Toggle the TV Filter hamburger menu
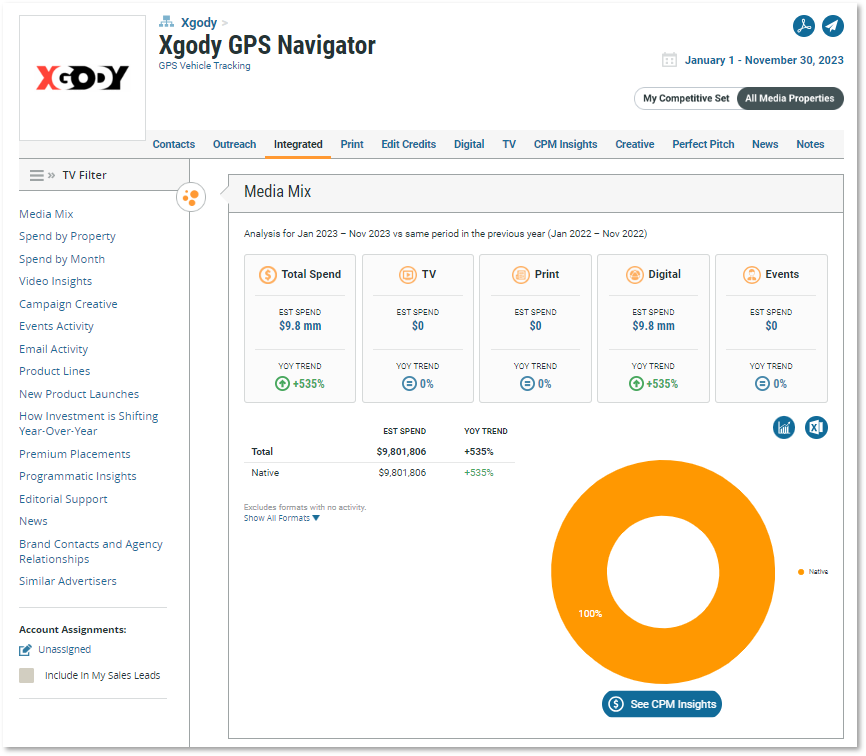Viewport: 866px width, 756px height. (36, 175)
